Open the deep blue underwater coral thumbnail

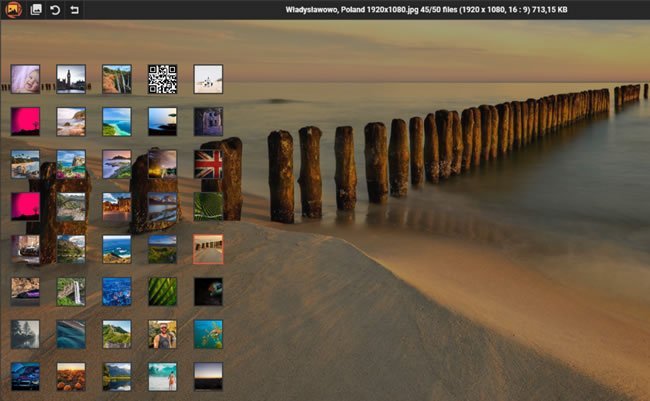[x=117, y=292]
